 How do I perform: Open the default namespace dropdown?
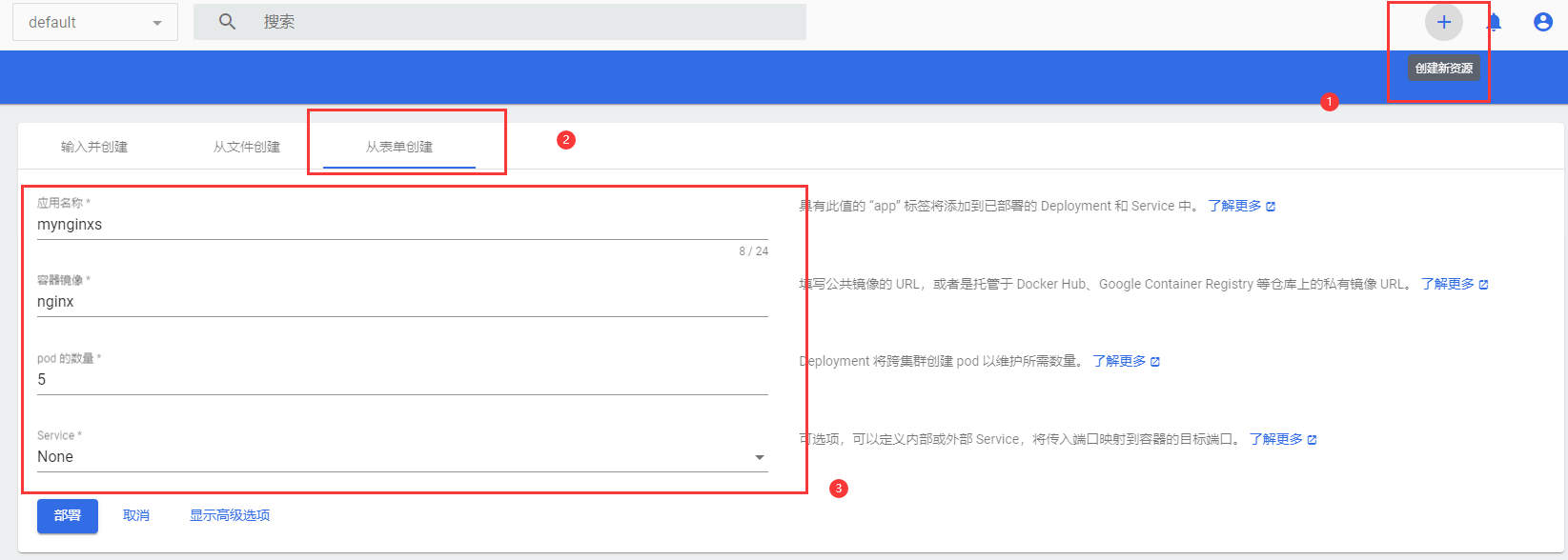pos(95,22)
